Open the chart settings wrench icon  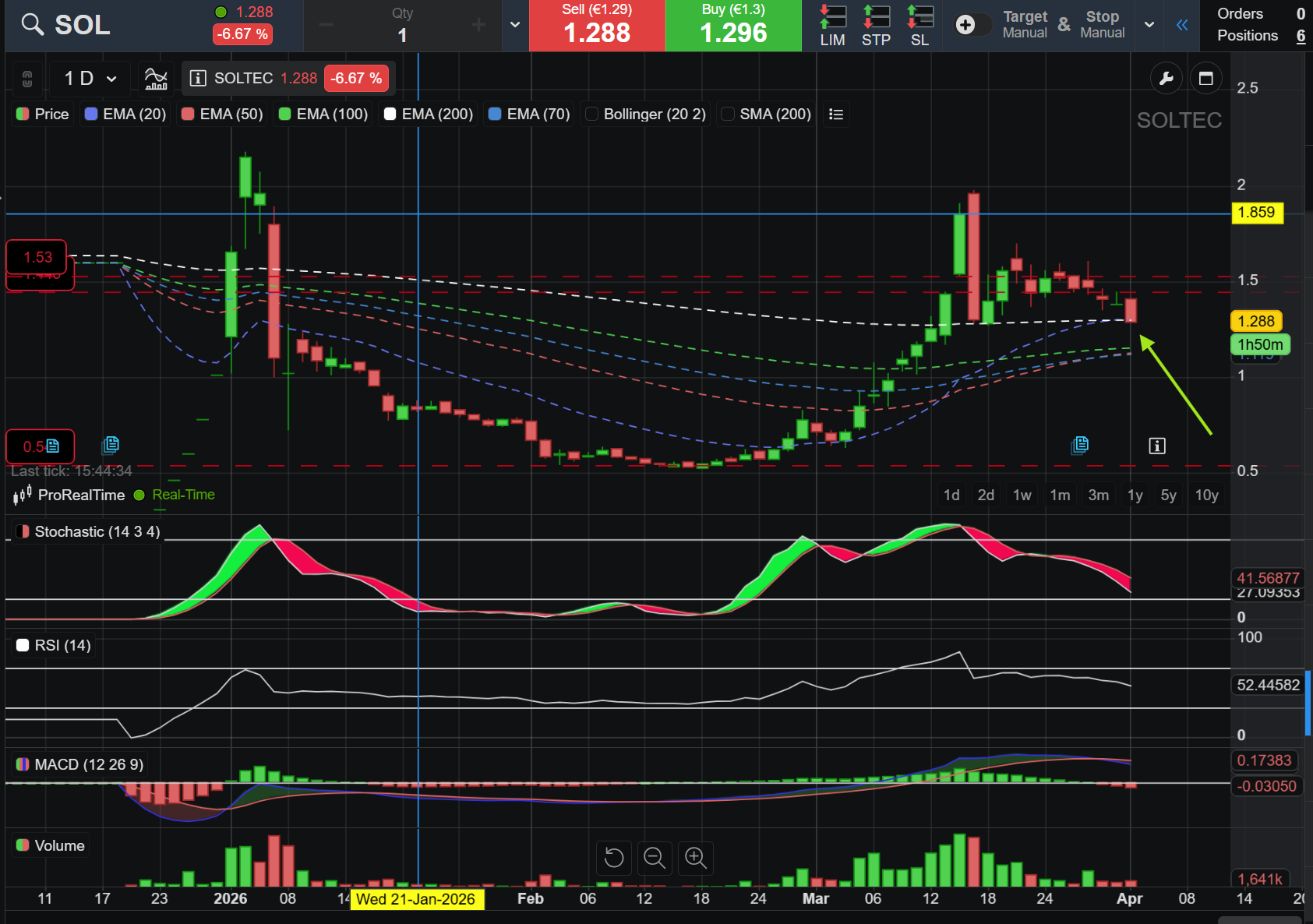click(x=1167, y=78)
